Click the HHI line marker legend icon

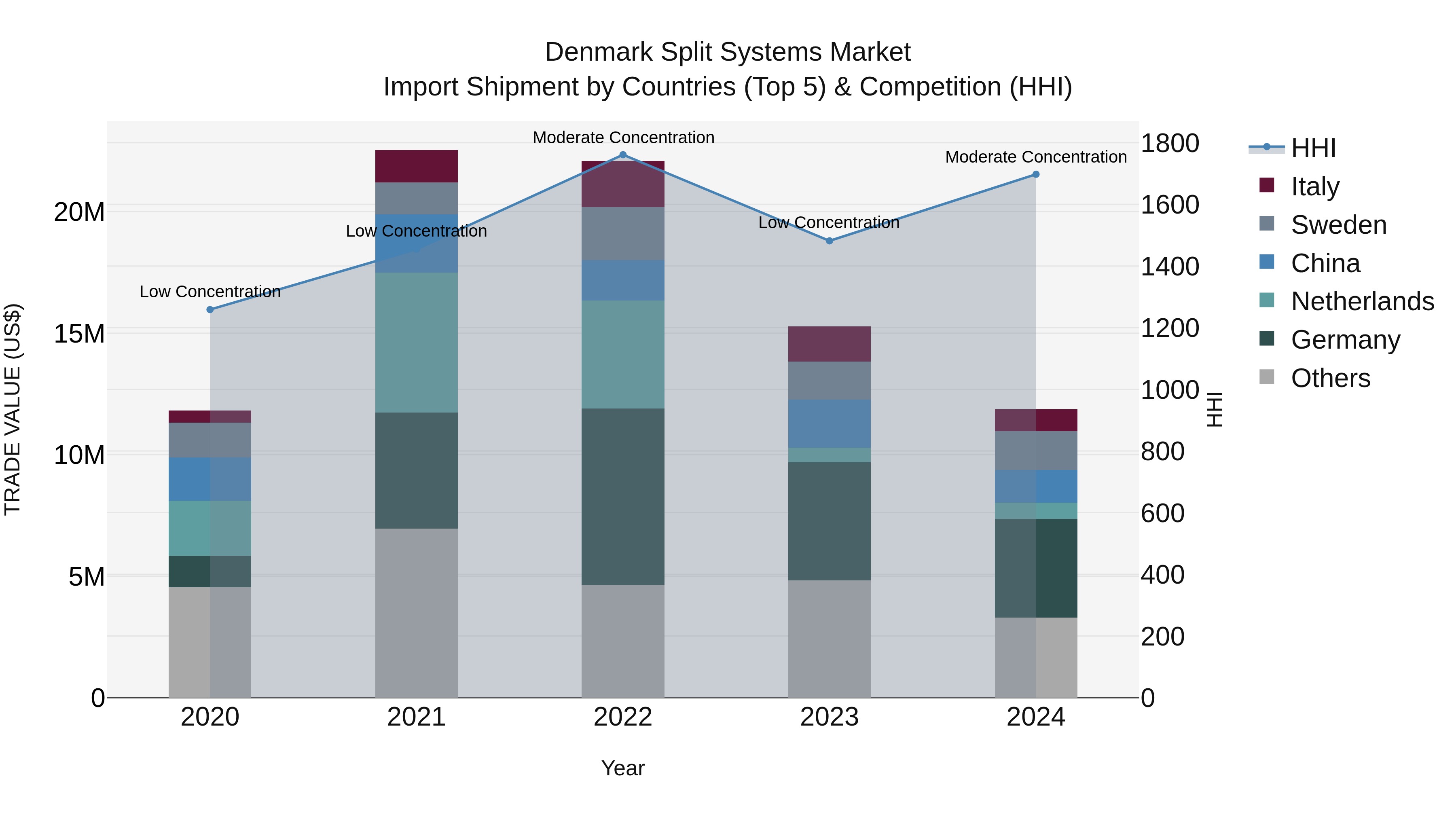pos(1267,147)
